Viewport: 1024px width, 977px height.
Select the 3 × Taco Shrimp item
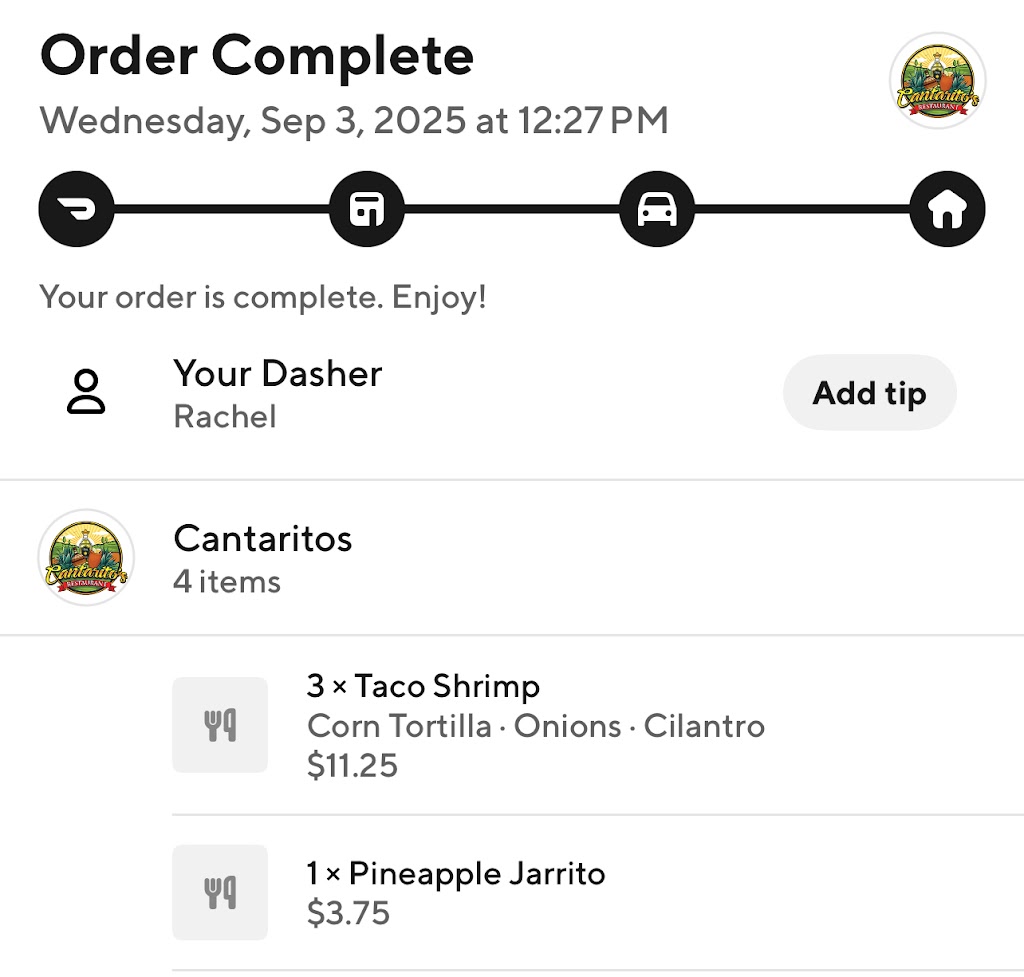pos(423,687)
